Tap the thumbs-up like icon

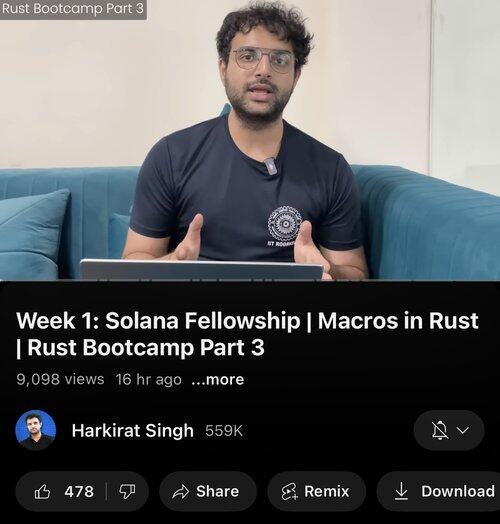click(x=42, y=492)
